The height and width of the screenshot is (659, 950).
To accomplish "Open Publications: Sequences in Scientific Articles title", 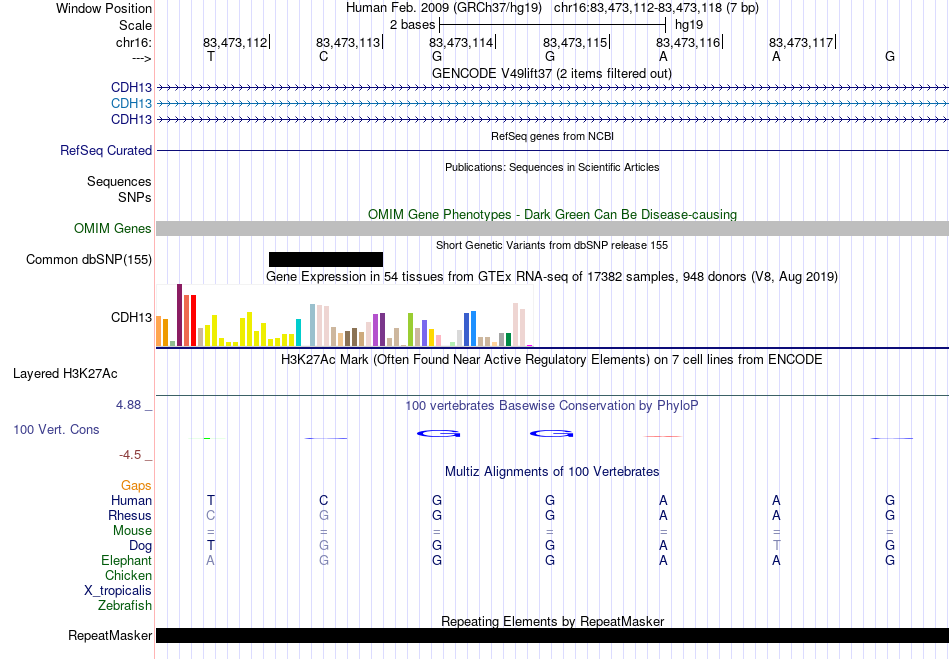I will pyautogui.click(x=552, y=167).
